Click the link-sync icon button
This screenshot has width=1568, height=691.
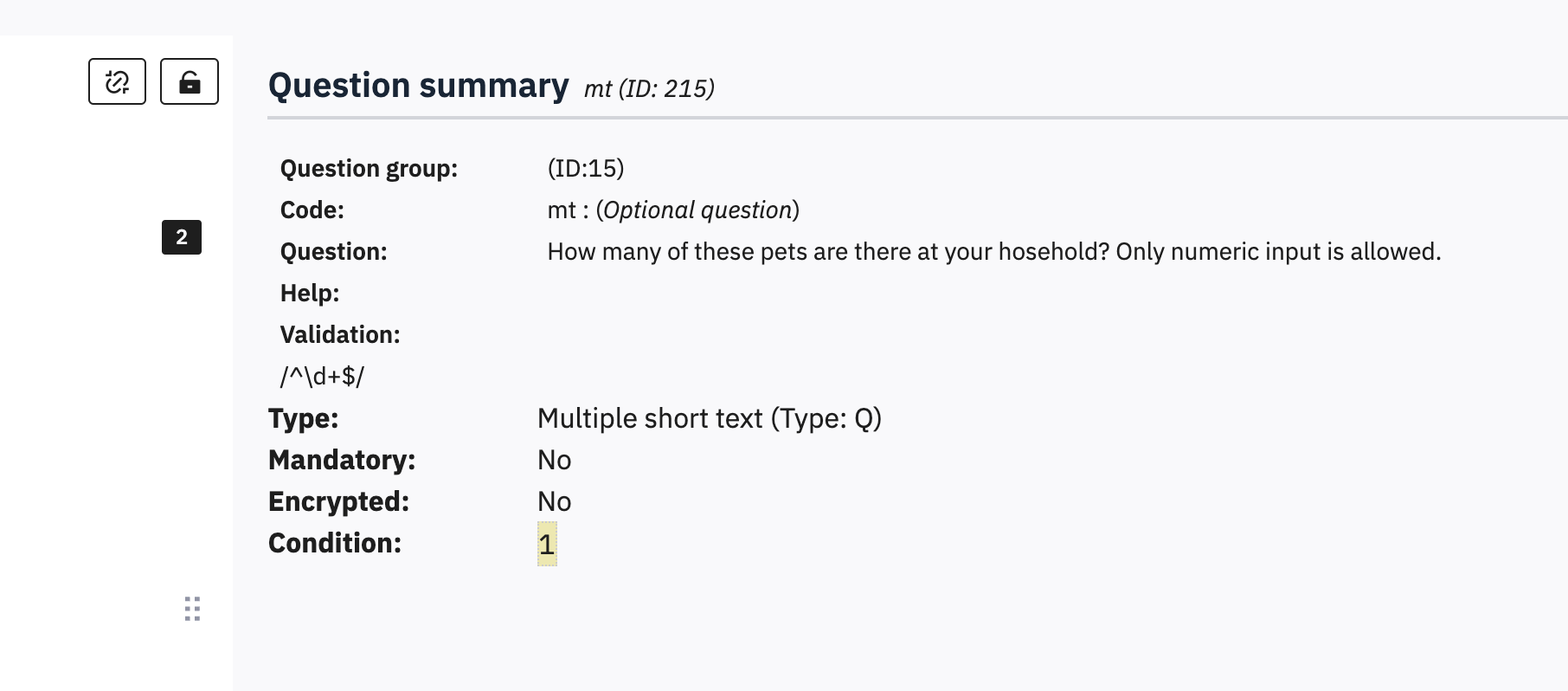click(117, 81)
